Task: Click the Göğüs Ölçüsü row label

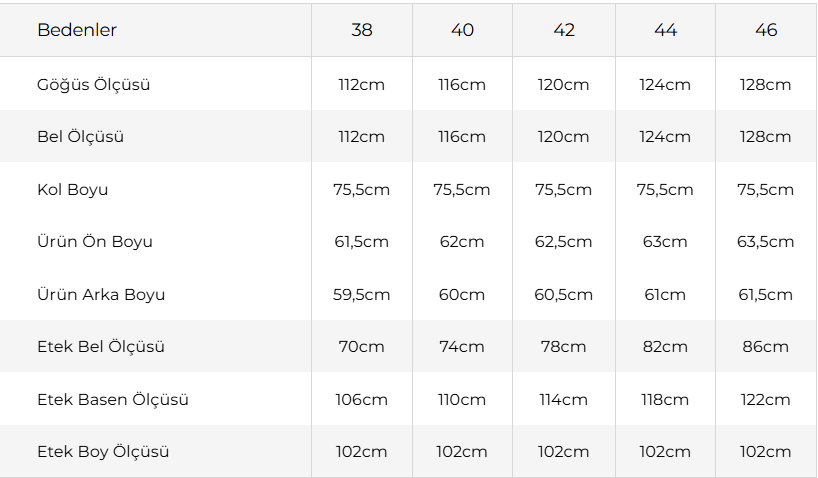Action: (x=94, y=85)
